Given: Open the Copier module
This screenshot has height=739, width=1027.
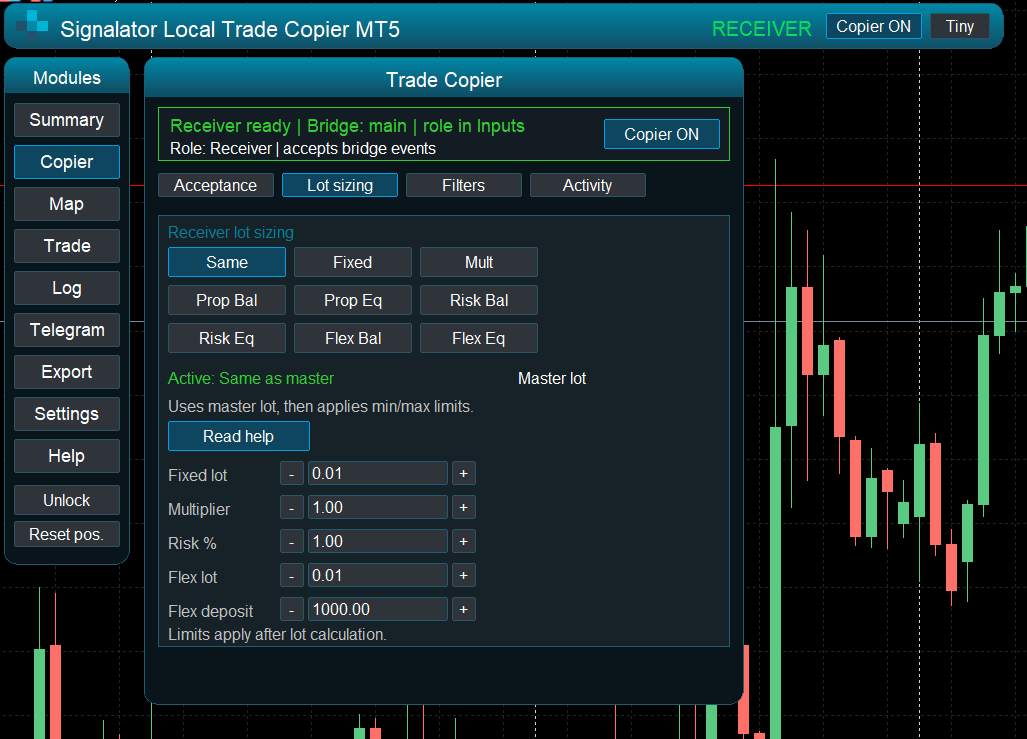Looking at the screenshot, I should click(67, 162).
